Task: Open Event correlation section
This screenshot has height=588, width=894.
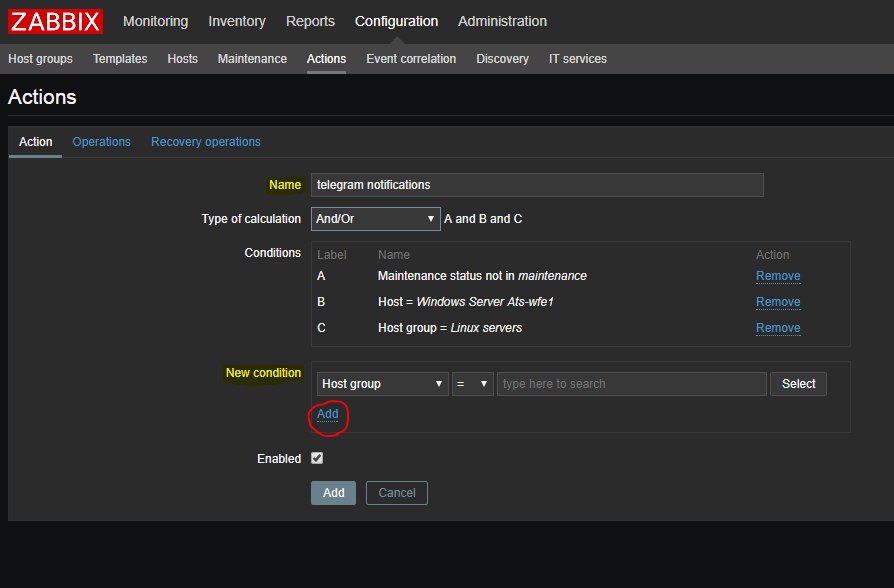Action: pyautogui.click(x=411, y=59)
